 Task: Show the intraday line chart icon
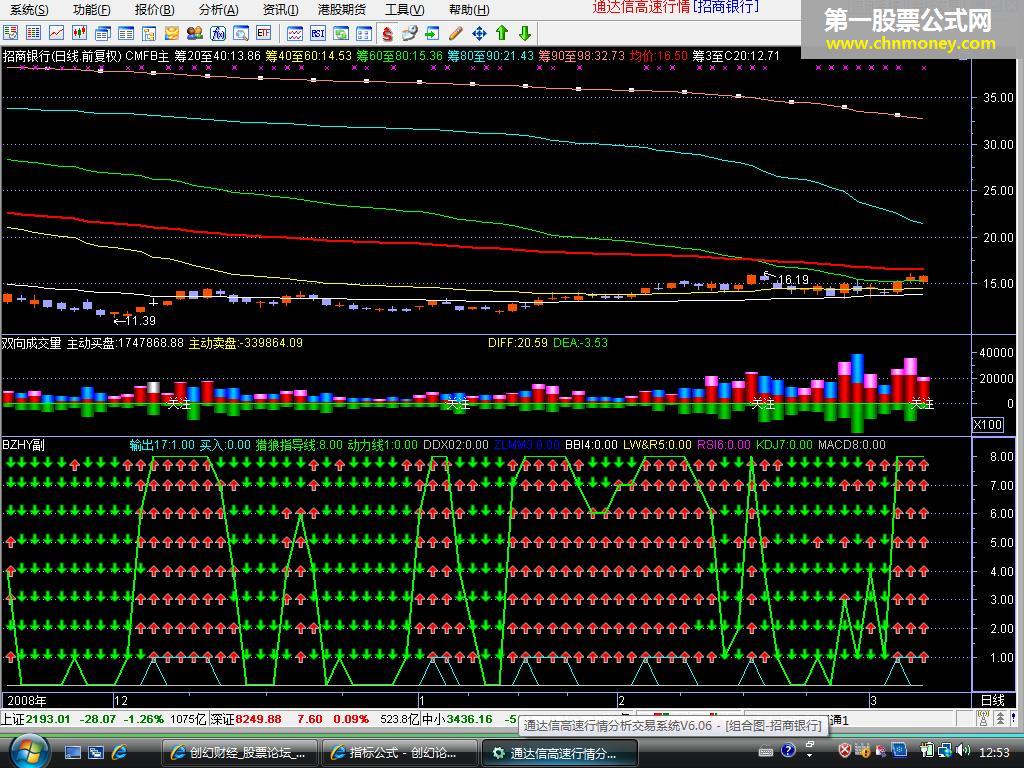(57, 33)
